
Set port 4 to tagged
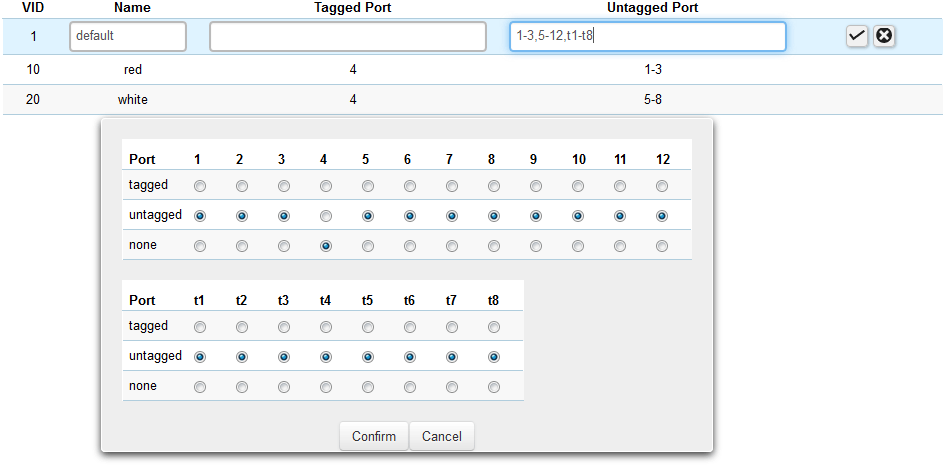326,186
